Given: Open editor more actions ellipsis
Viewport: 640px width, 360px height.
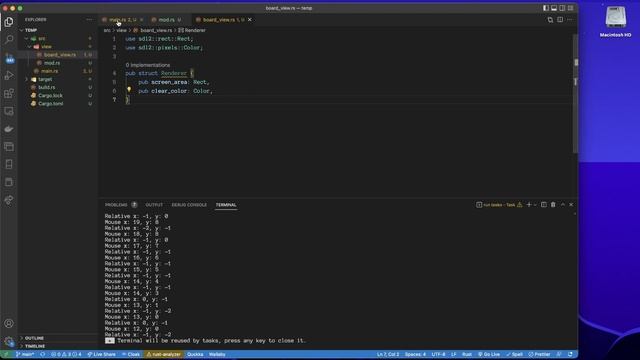Looking at the screenshot, I should point(570,20).
